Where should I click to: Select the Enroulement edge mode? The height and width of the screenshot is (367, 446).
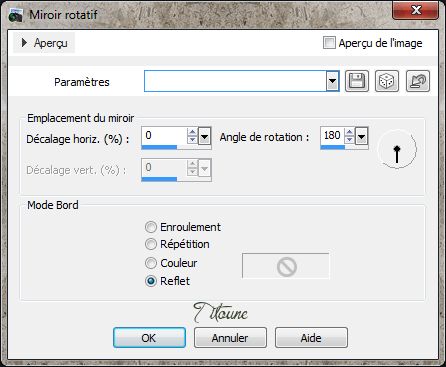pyautogui.click(x=151, y=227)
